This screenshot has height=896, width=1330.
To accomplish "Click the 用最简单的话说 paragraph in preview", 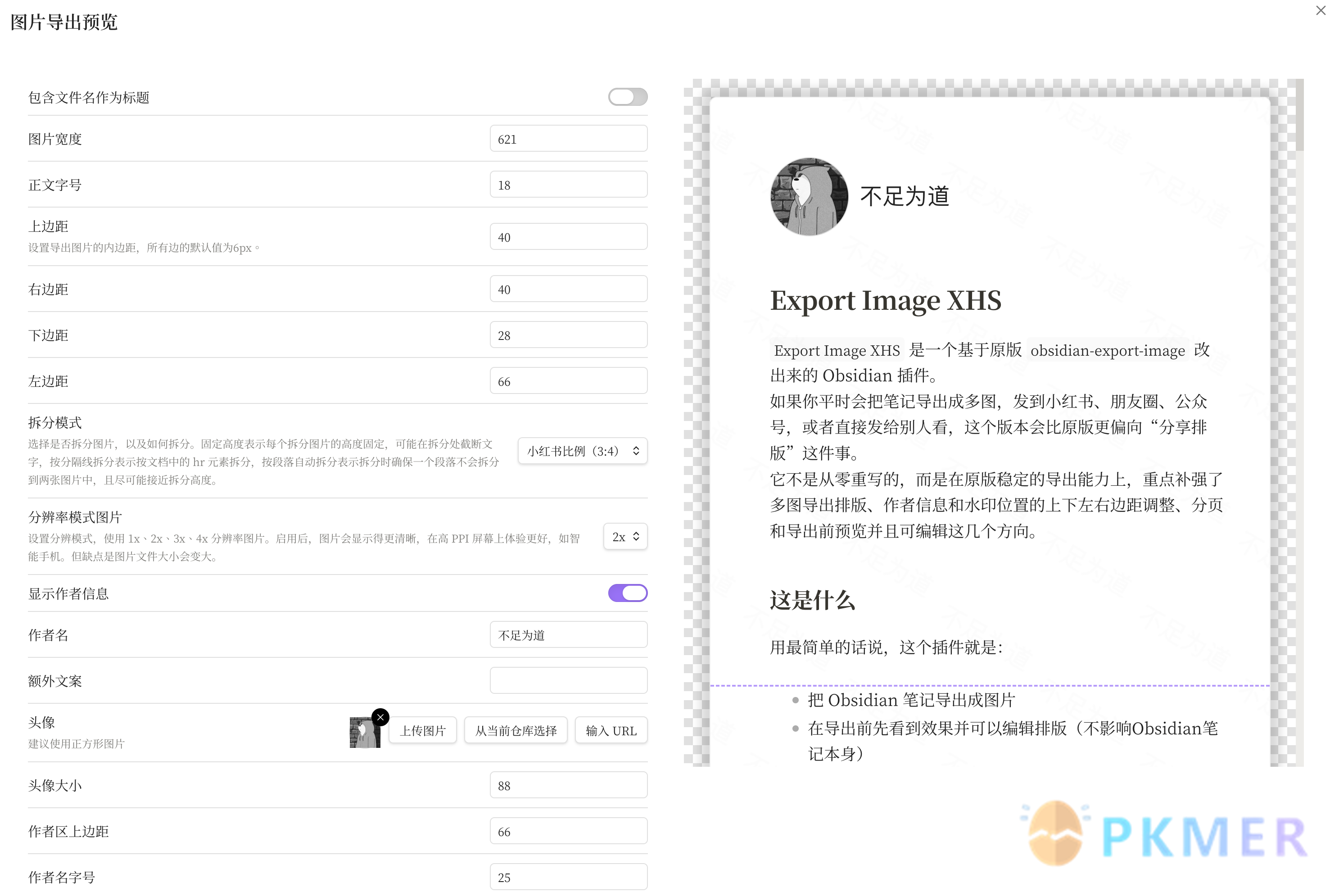I will 886,647.
